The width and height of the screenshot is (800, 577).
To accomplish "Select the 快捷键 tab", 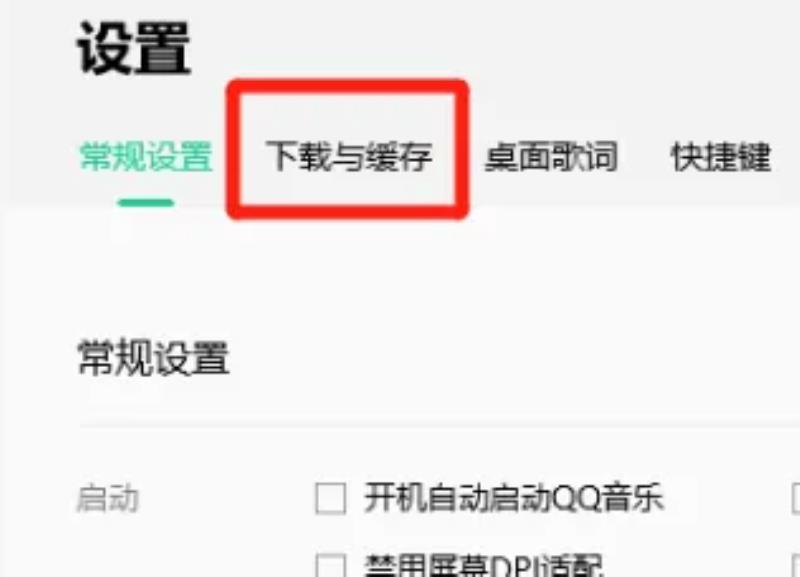I will [x=720, y=156].
